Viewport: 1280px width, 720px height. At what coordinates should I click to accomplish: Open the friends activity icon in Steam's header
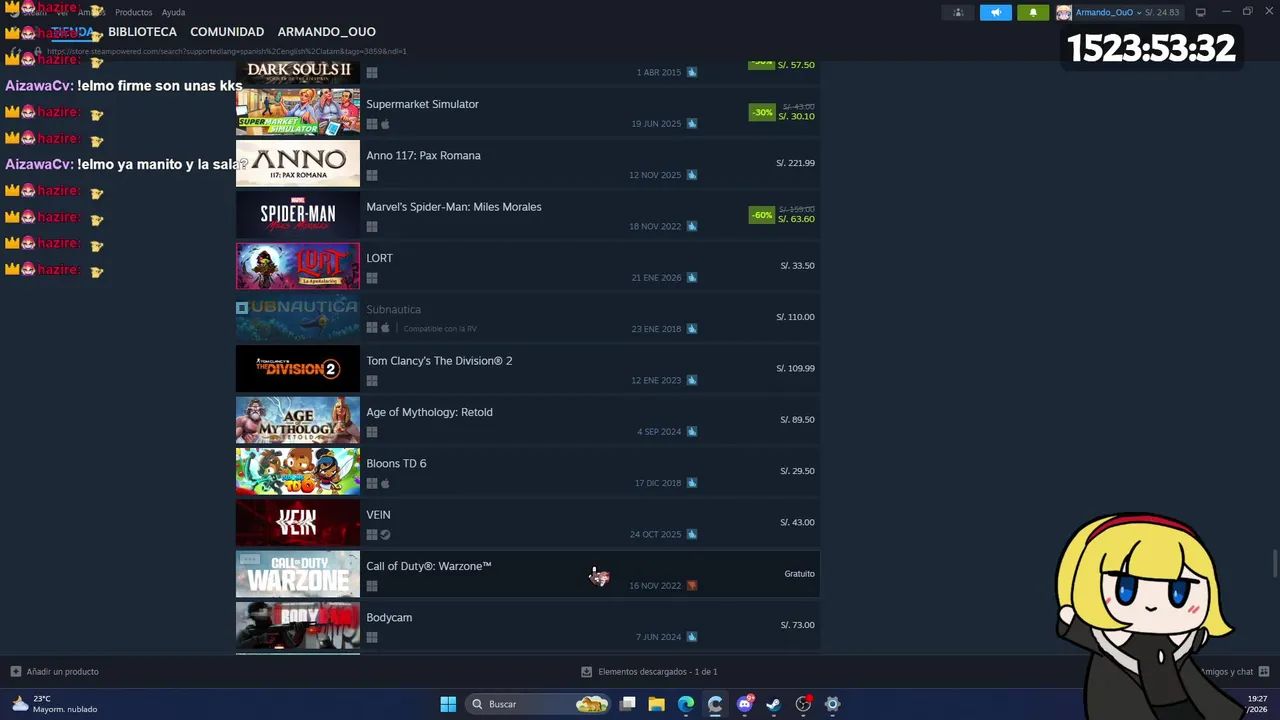click(x=958, y=13)
